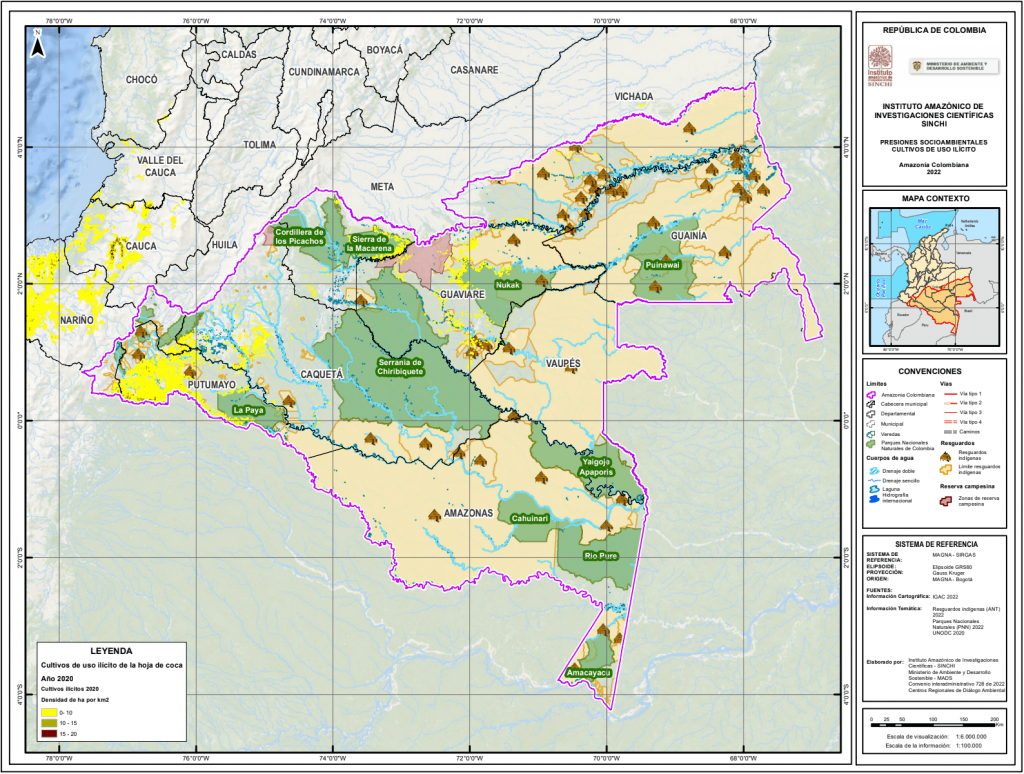Screen dimensions: 1024x774
Task: Click the AMAZONAS department label
Action: 468,513
